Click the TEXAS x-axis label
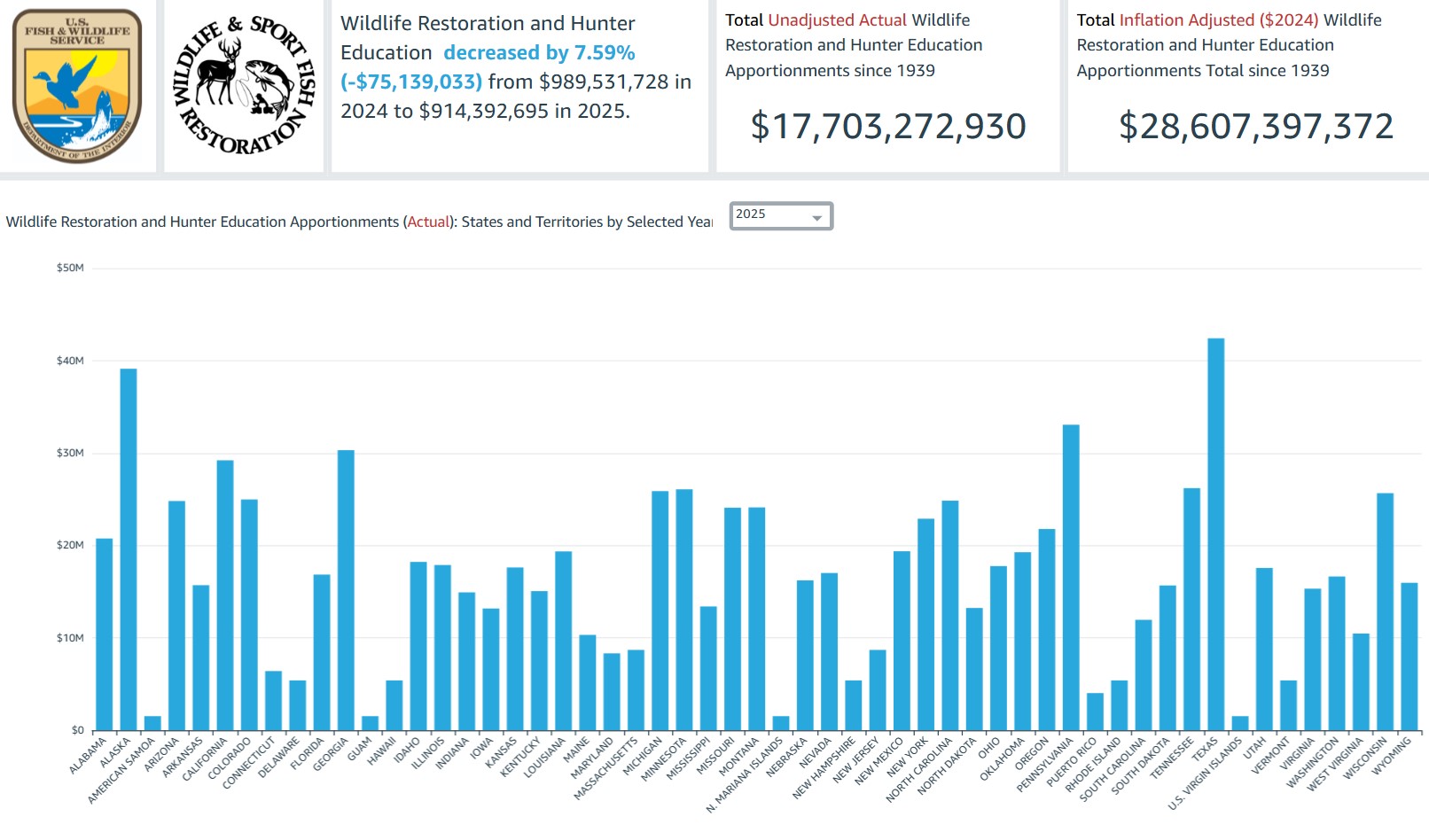Viewport: 1429px width, 840px height. [x=1205, y=750]
